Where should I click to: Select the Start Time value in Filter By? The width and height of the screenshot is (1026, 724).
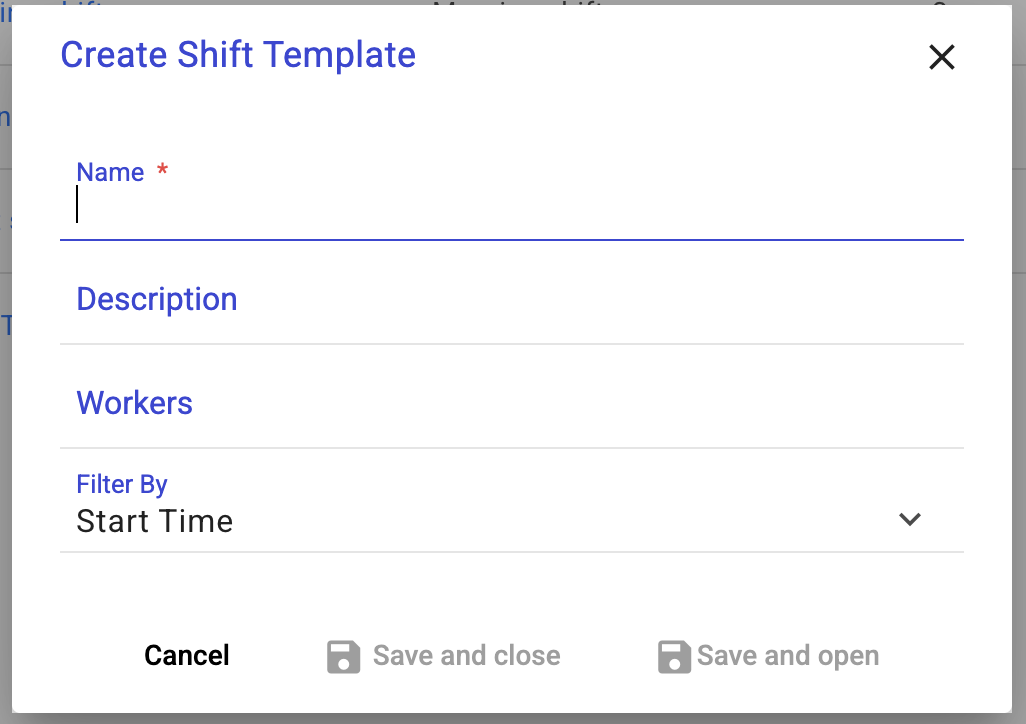click(155, 521)
